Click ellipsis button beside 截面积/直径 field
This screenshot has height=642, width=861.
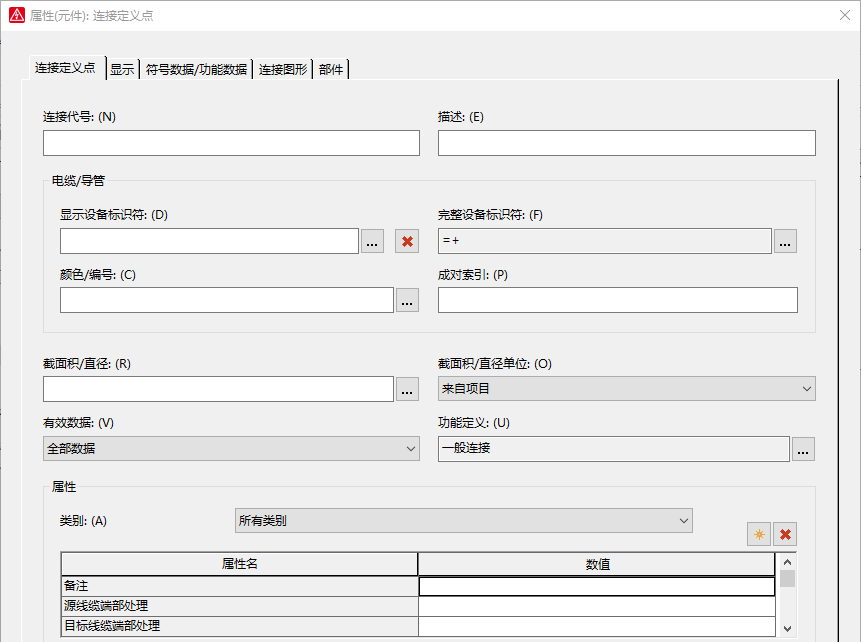click(407, 389)
